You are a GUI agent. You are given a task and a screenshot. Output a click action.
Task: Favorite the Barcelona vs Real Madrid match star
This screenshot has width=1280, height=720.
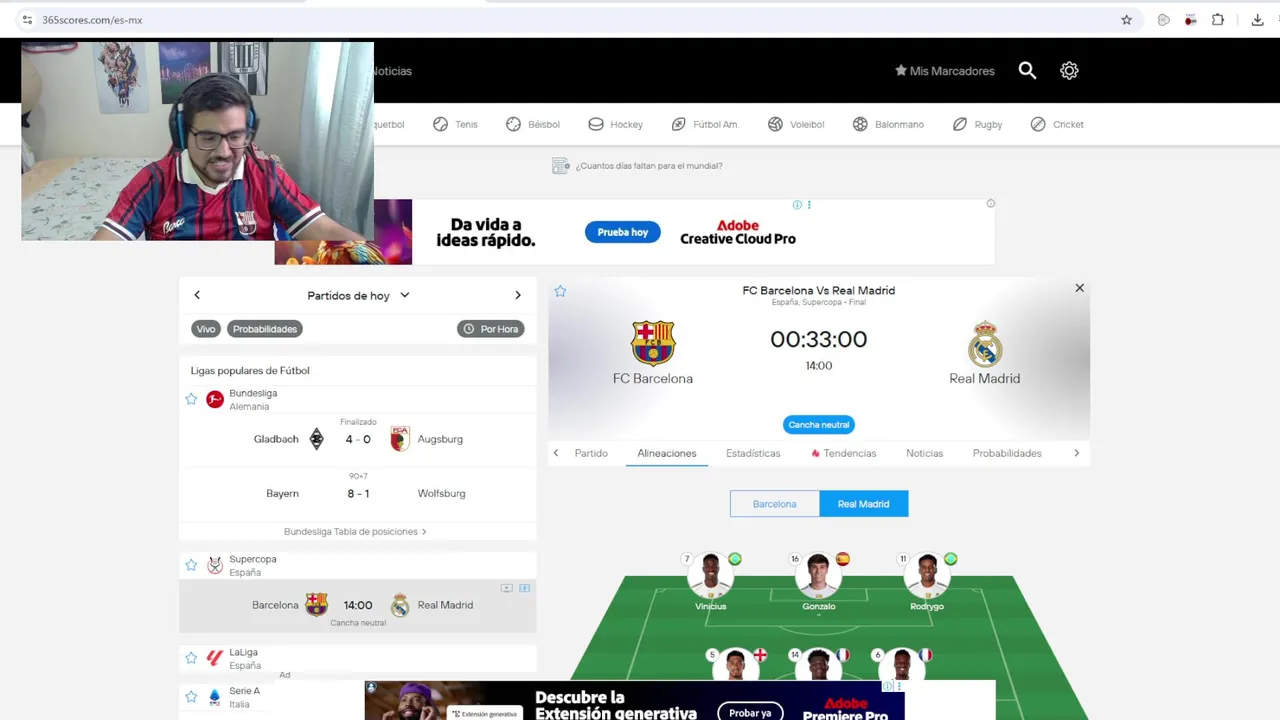pyautogui.click(x=560, y=291)
